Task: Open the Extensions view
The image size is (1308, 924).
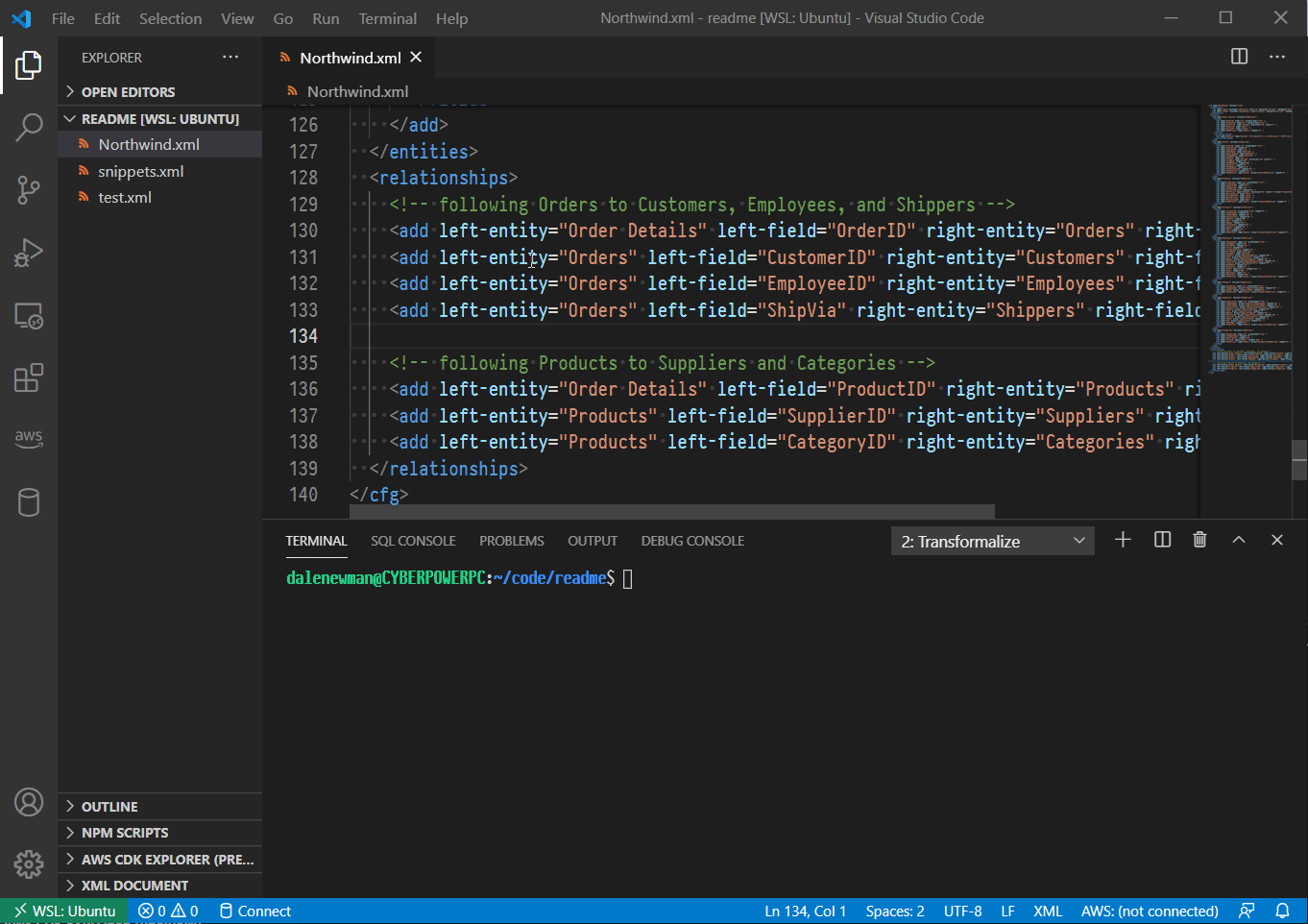Action: pos(29,377)
